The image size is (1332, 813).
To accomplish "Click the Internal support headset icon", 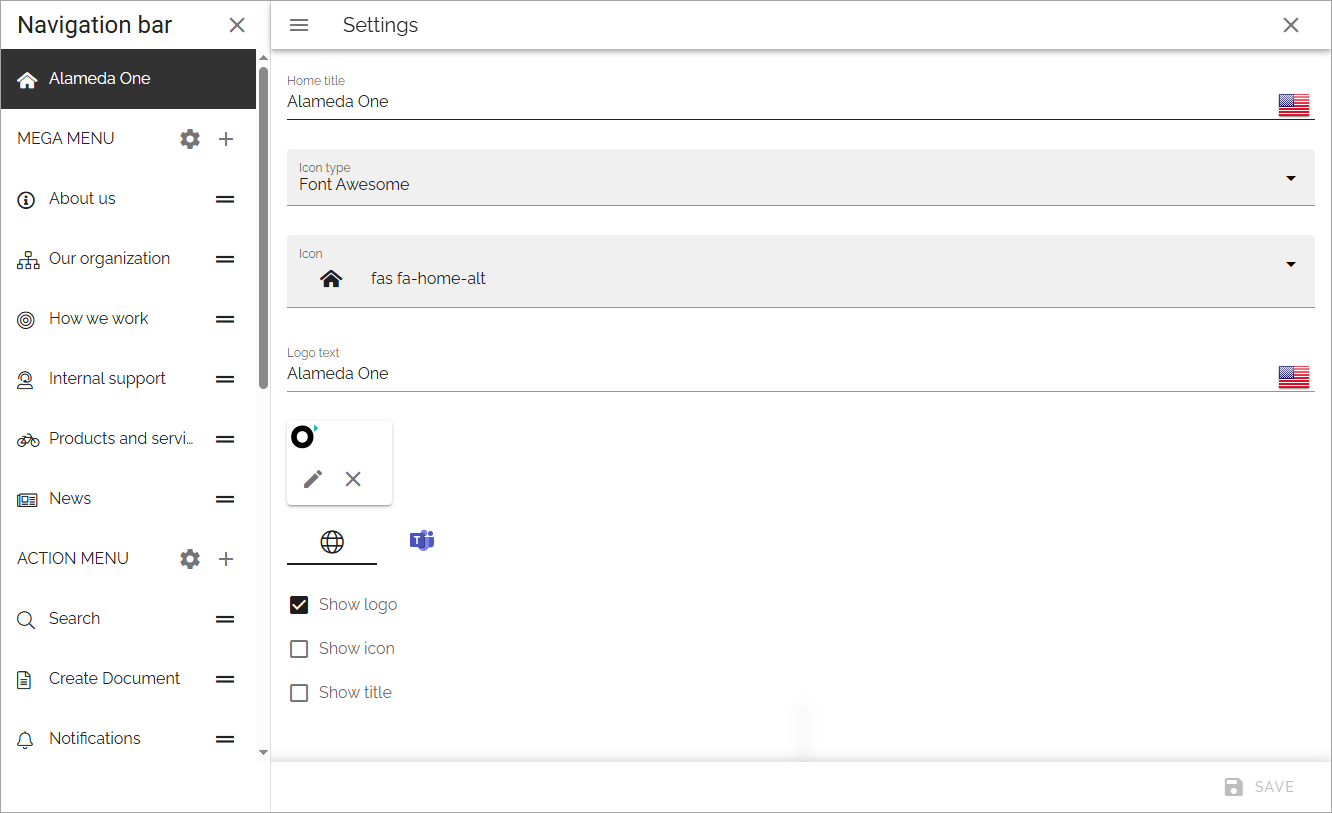I will [27, 380].
